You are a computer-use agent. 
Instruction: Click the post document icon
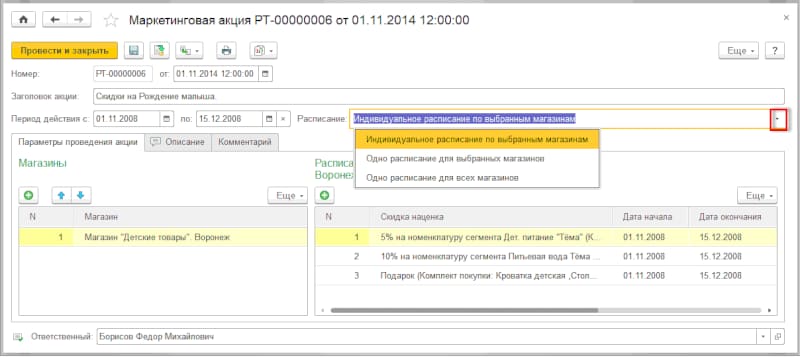pyautogui.click(x=160, y=50)
